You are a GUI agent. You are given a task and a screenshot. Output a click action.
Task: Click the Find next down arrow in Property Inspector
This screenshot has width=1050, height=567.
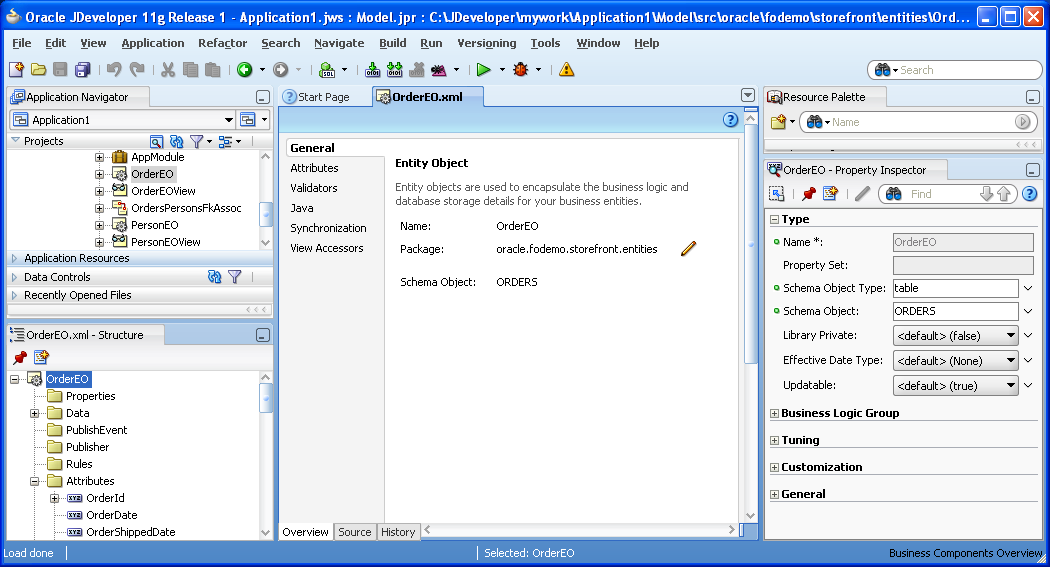point(986,194)
